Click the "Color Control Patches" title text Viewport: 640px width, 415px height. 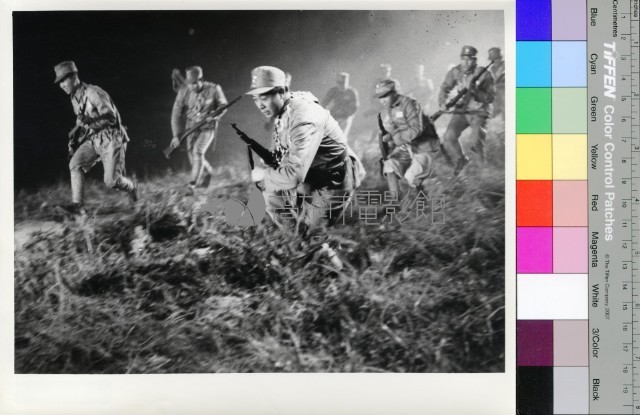609,173
